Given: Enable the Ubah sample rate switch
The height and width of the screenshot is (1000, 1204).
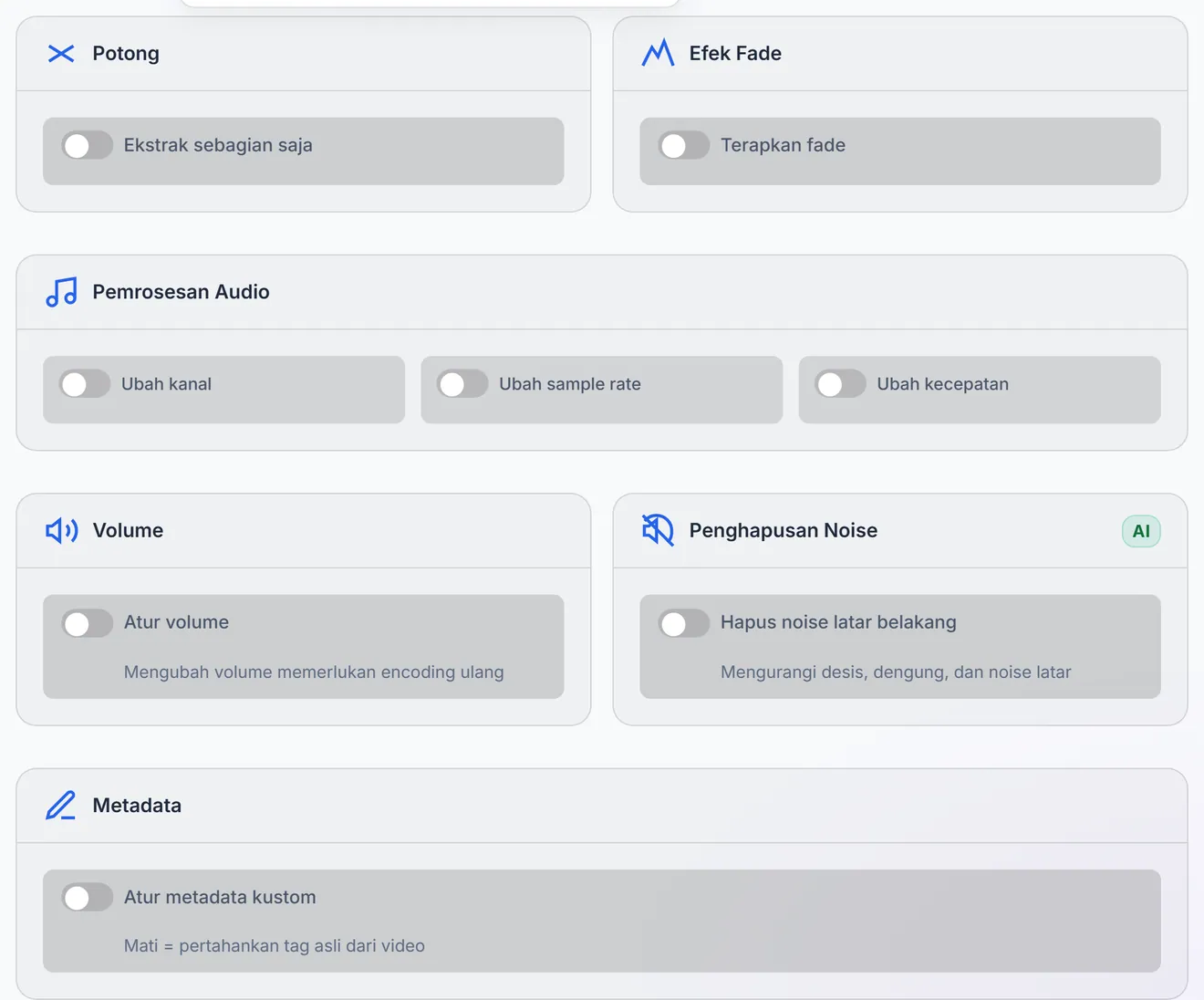Looking at the screenshot, I should tap(462, 384).
